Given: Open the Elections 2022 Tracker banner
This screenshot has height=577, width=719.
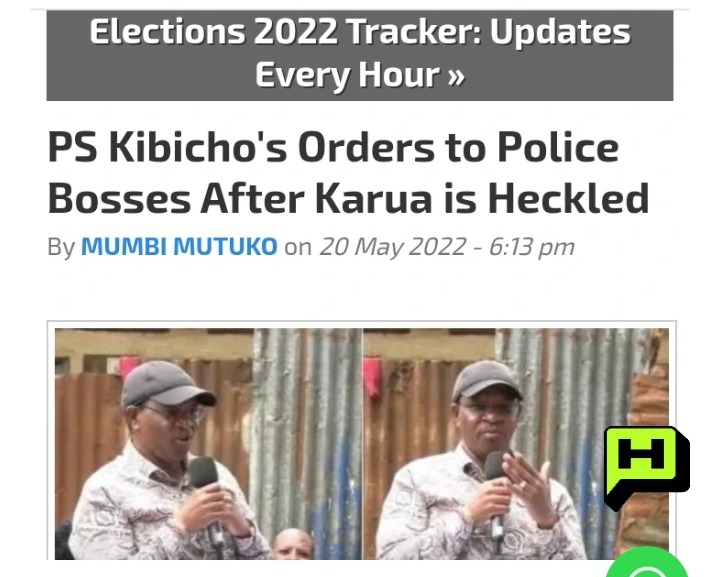Looking at the screenshot, I should (360, 55).
